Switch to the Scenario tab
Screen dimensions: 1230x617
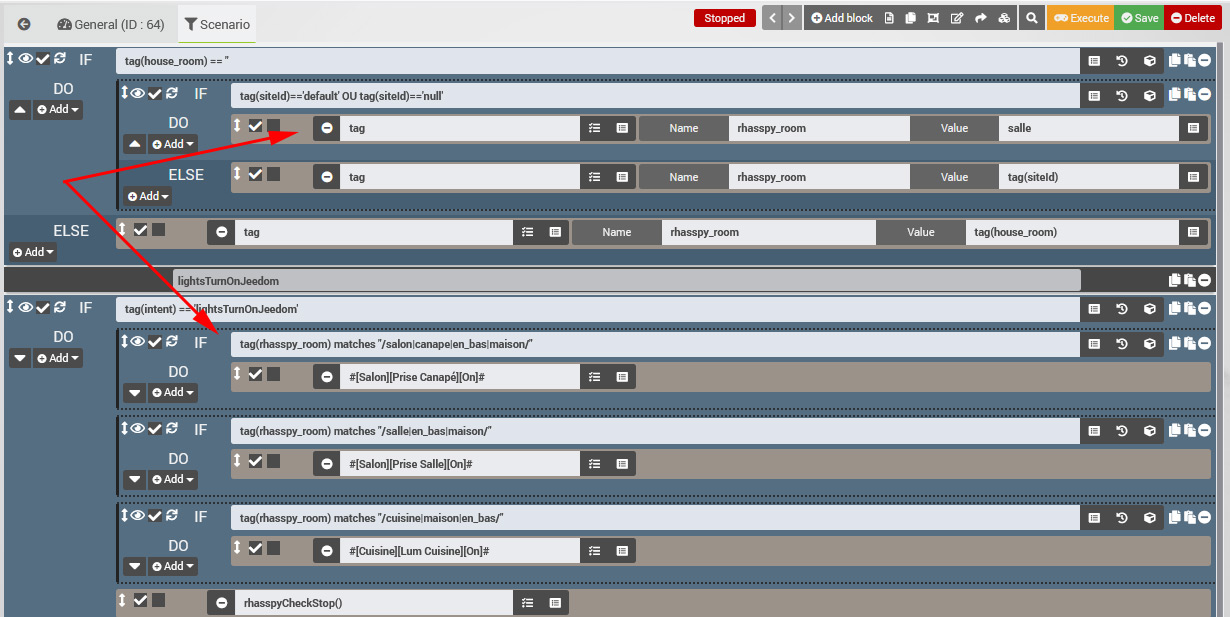(x=217, y=24)
